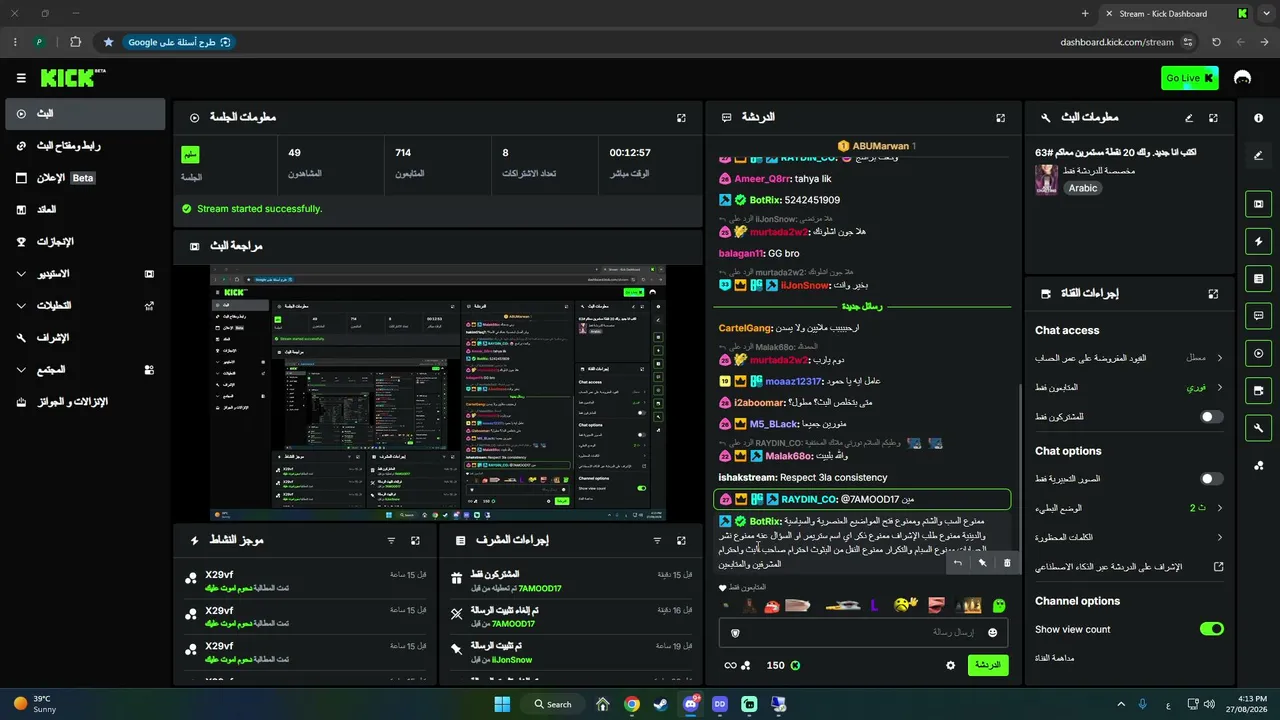Turn off the Show view count switch
This screenshot has width=1280, height=720.
(1211, 629)
